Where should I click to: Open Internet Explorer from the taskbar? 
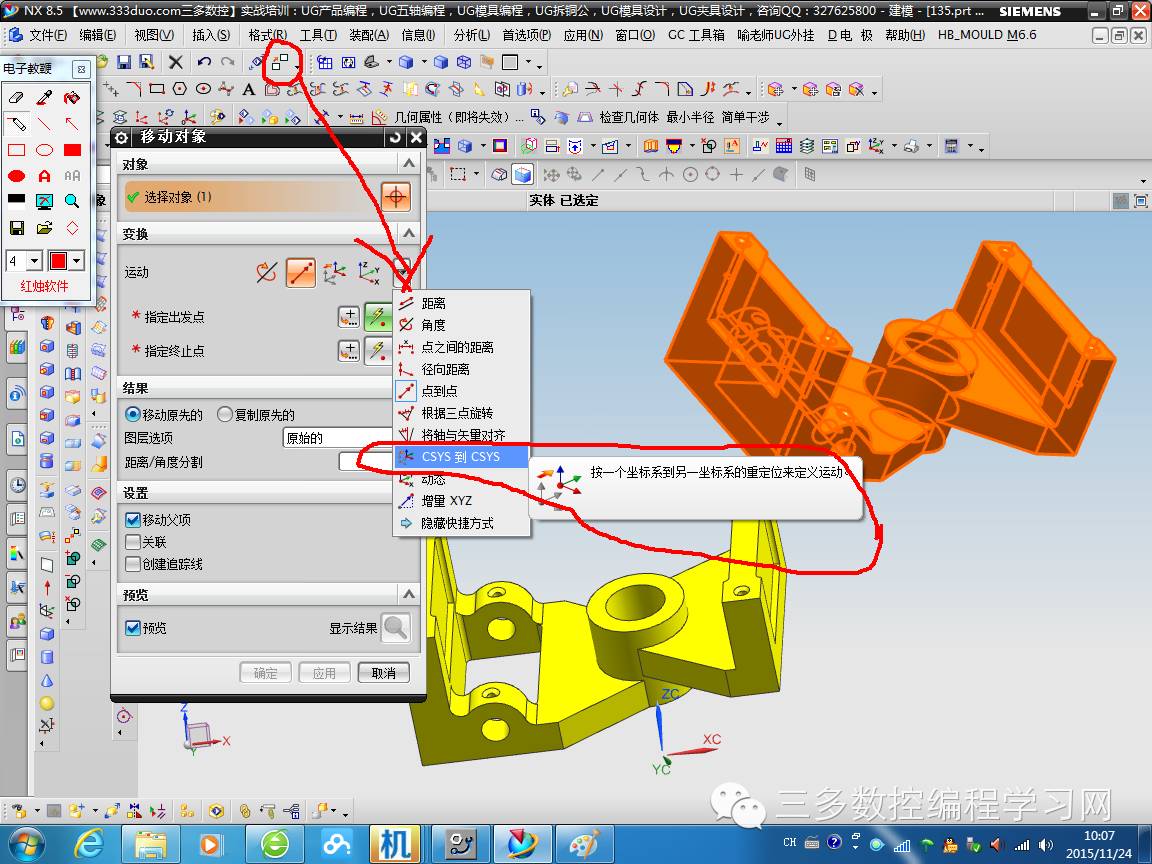pos(87,843)
